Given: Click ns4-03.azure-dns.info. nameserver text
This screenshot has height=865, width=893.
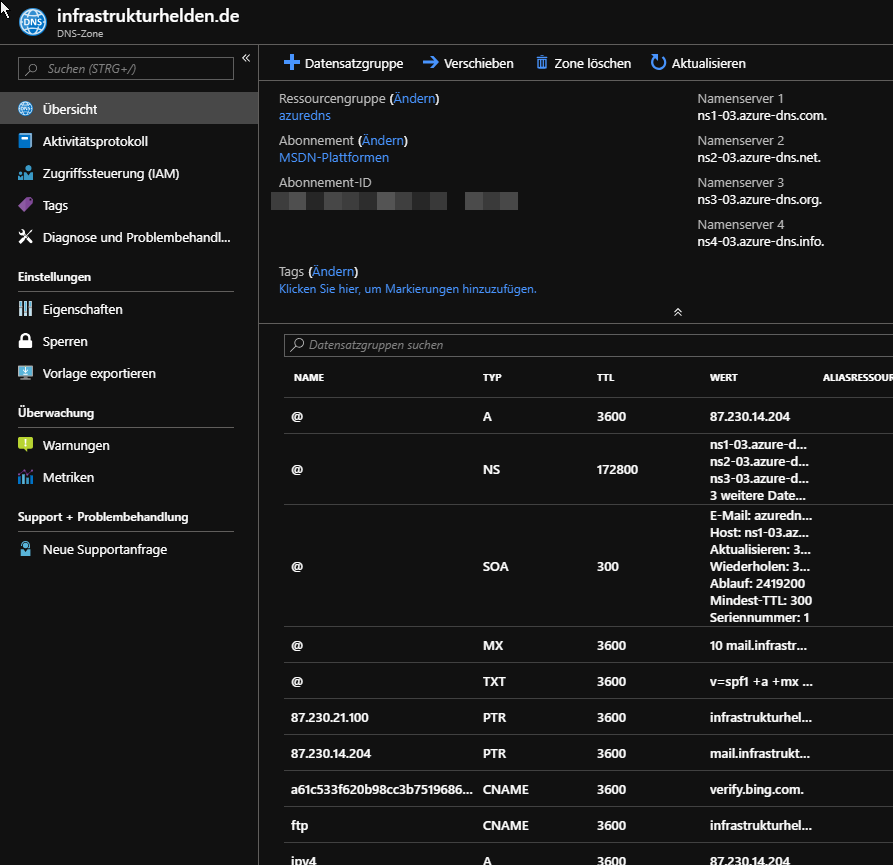Looking at the screenshot, I should (760, 241).
